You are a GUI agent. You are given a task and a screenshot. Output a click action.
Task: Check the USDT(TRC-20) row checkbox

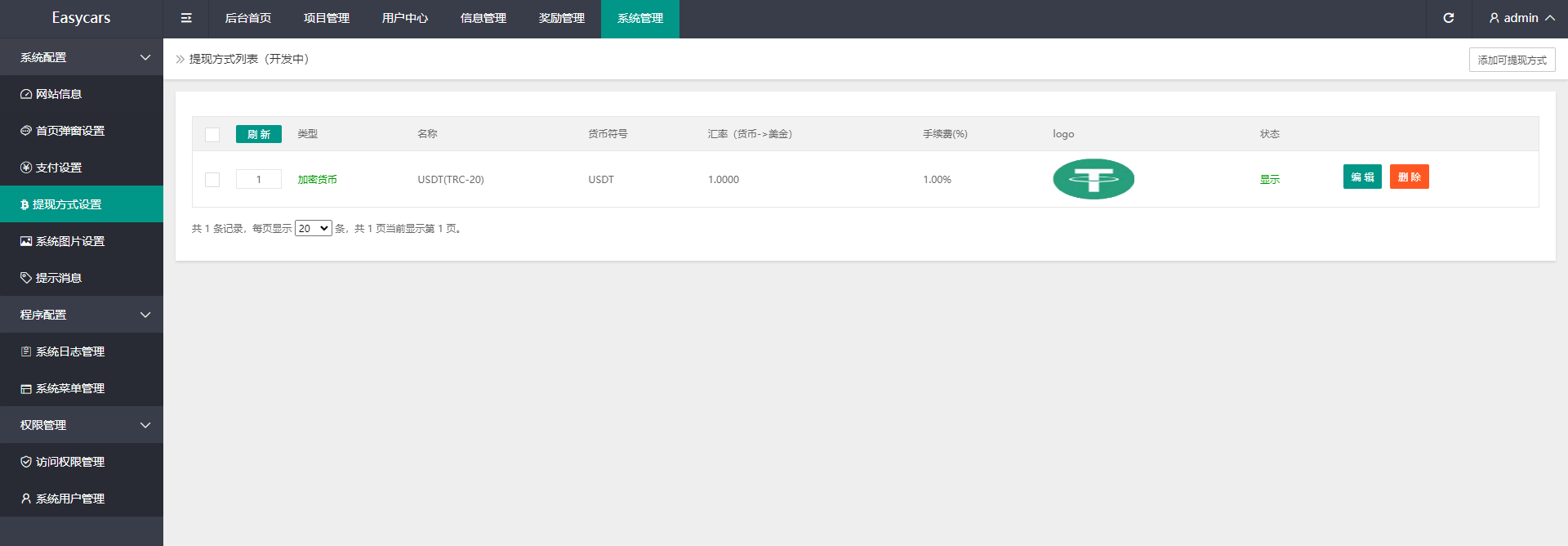[x=212, y=180]
